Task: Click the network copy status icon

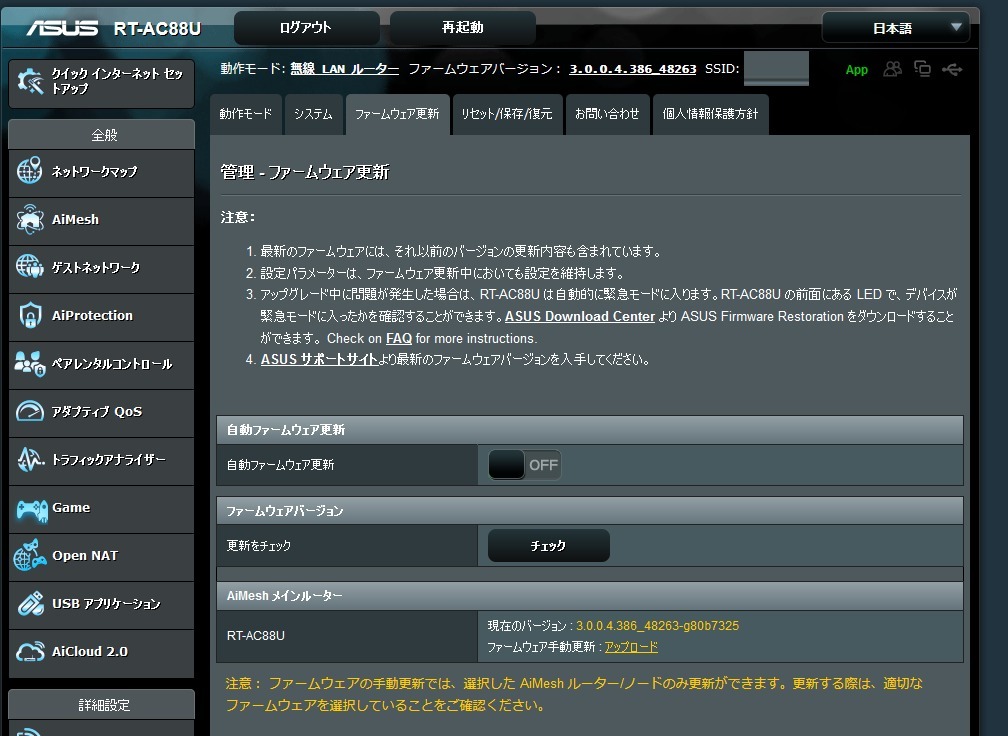Action: pos(922,69)
